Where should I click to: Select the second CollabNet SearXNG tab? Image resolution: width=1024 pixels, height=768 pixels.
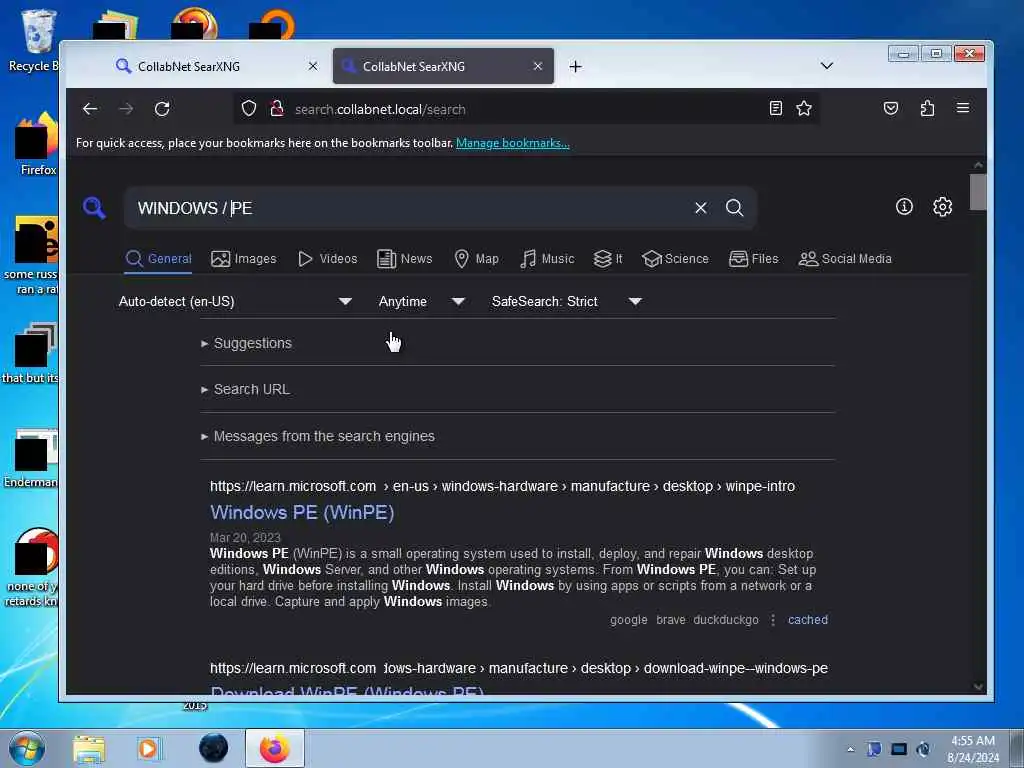(443, 66)
